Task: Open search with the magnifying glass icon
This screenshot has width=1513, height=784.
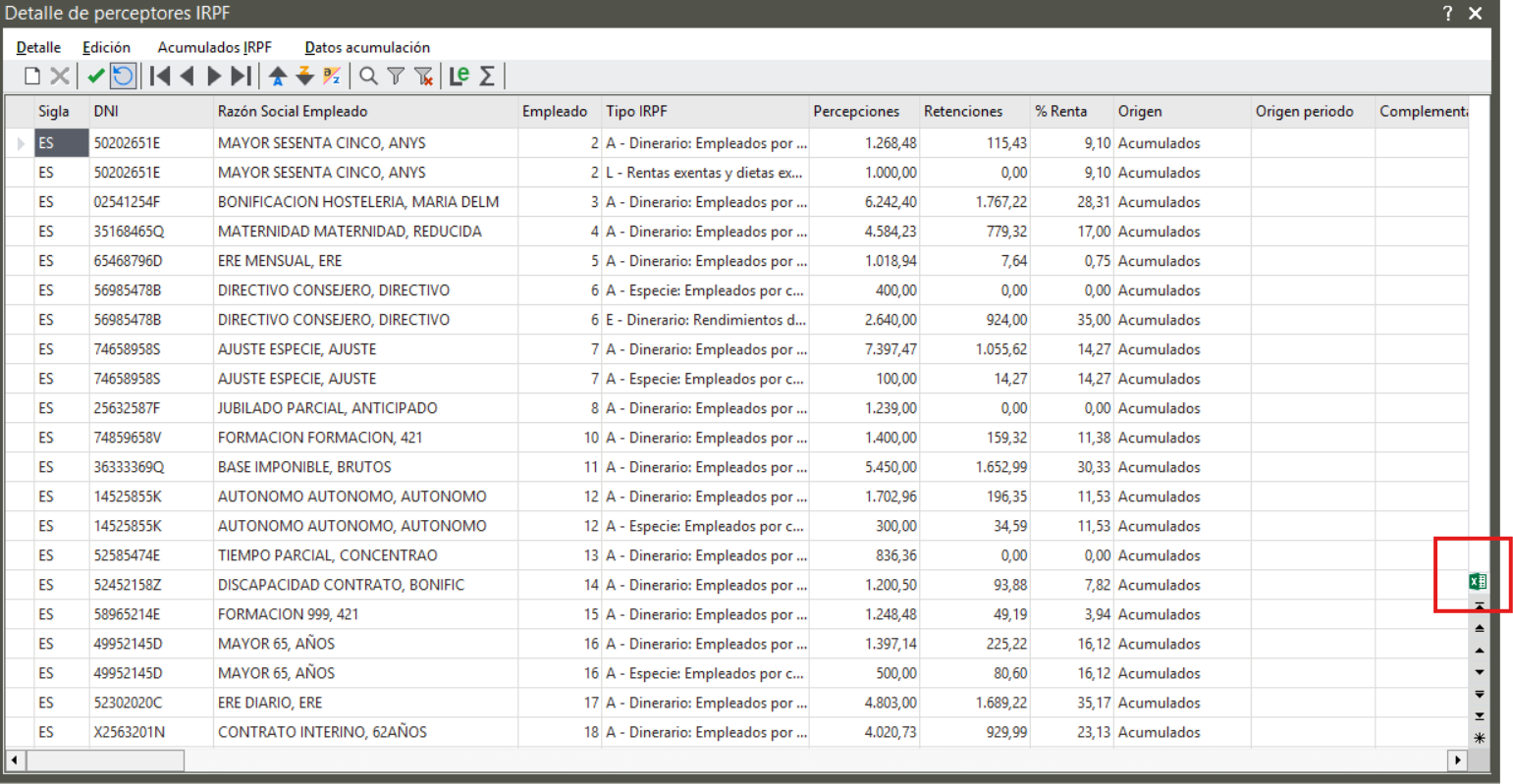Action: (x=368, y=76)
